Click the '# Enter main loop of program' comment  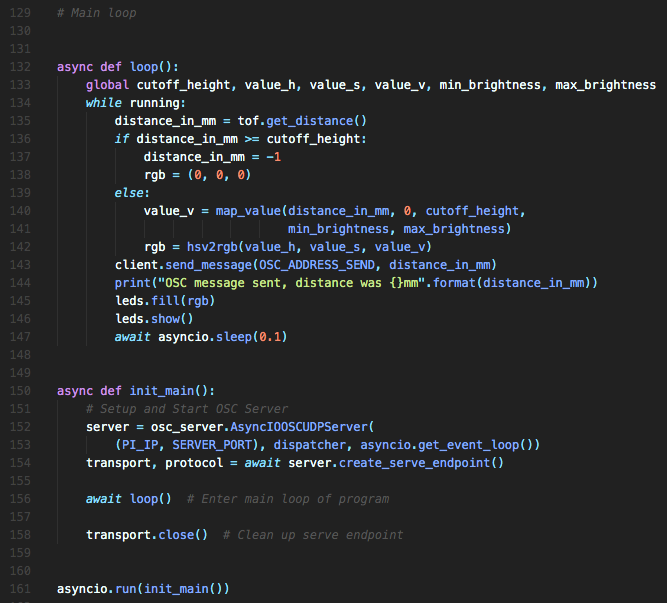pyautogui.click(x=288, y=499)
